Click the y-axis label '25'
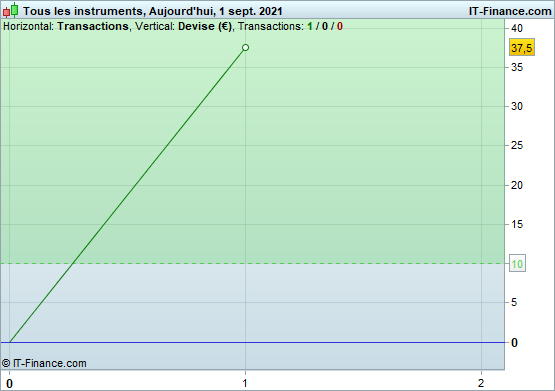This screenshot has height=391, width=555. pyautogui.click(x=516, y=145)
